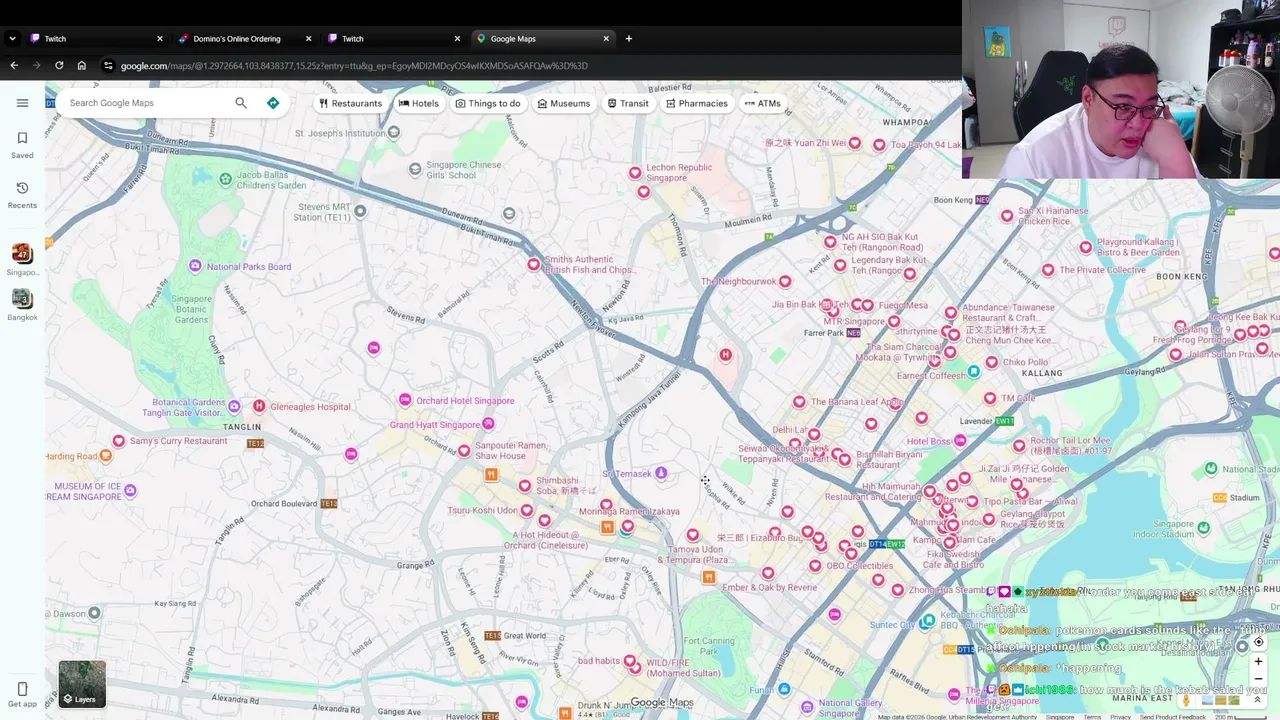The width and height of the screenshot is (1280, 720).
Task: Click the Singapore Botanic Gardens label
Action: [192, 309]
